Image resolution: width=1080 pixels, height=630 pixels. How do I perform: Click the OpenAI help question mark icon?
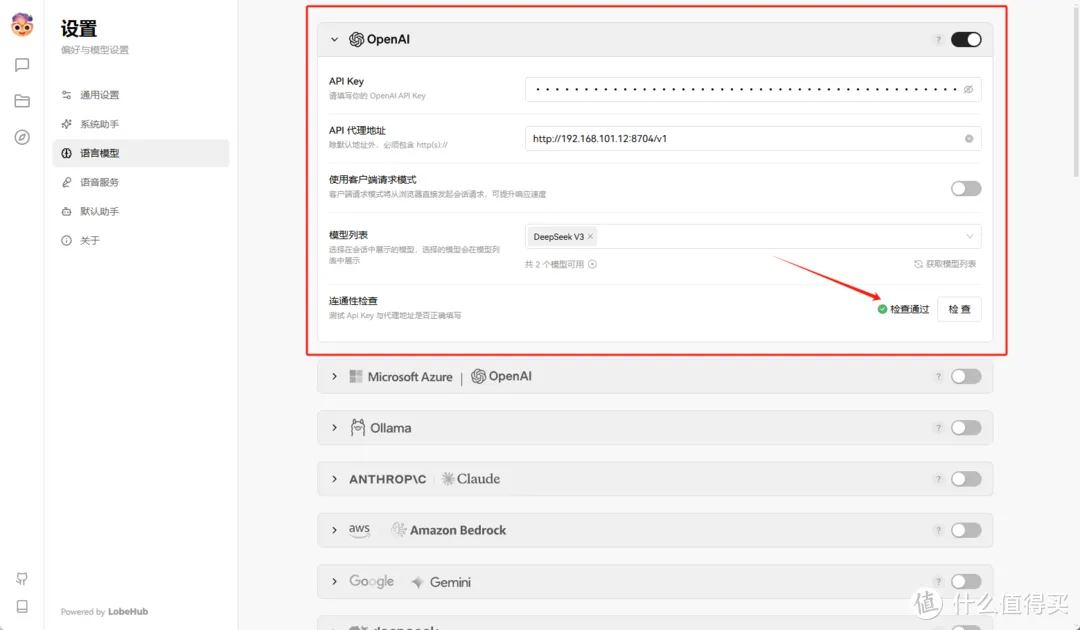pos(937,39)
